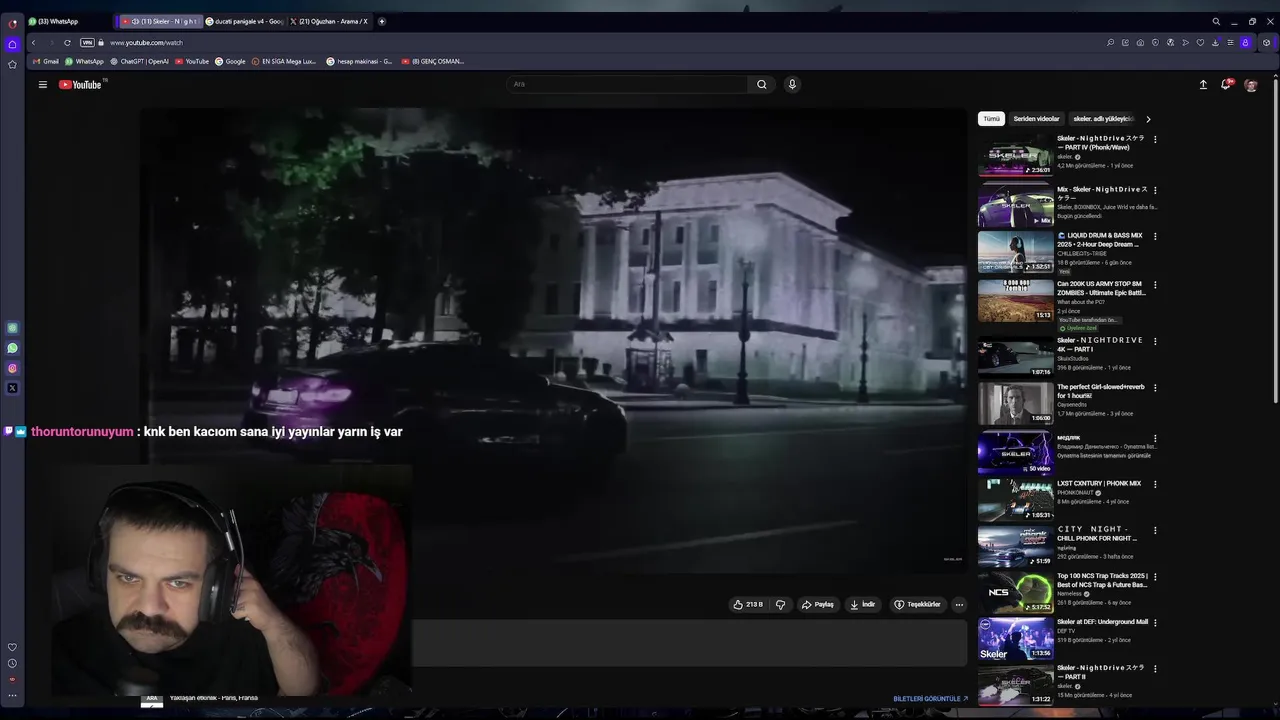Open the sidebar heart pinboards icon
The image size is (1280, 720).
pyautogui.click(x=12, y=647)
